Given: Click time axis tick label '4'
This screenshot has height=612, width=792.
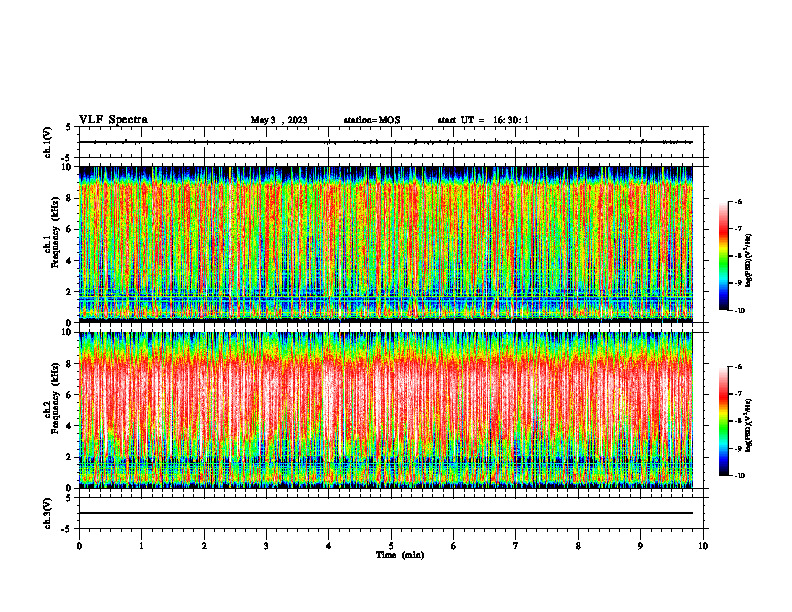Looking at the screenshot, I should (x=329, y=546).
